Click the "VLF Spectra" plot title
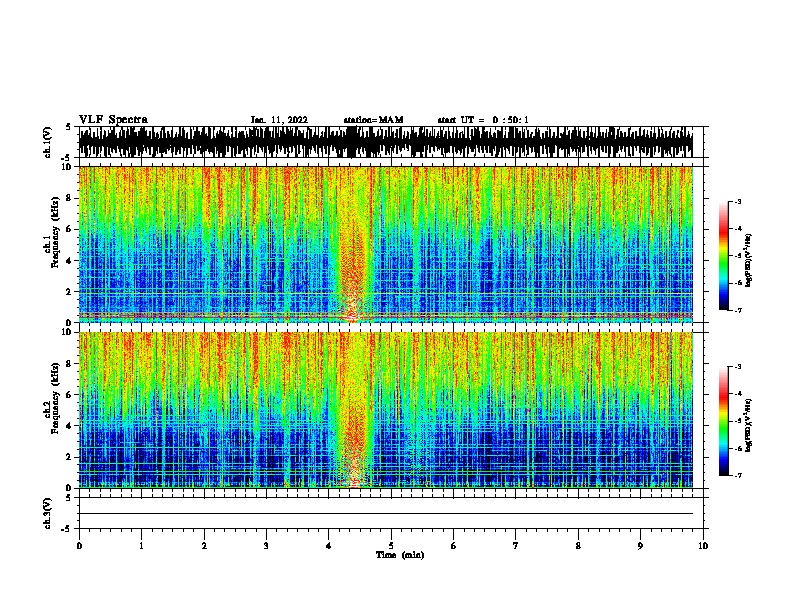This screenshot has height=612, width=792. 113,120
